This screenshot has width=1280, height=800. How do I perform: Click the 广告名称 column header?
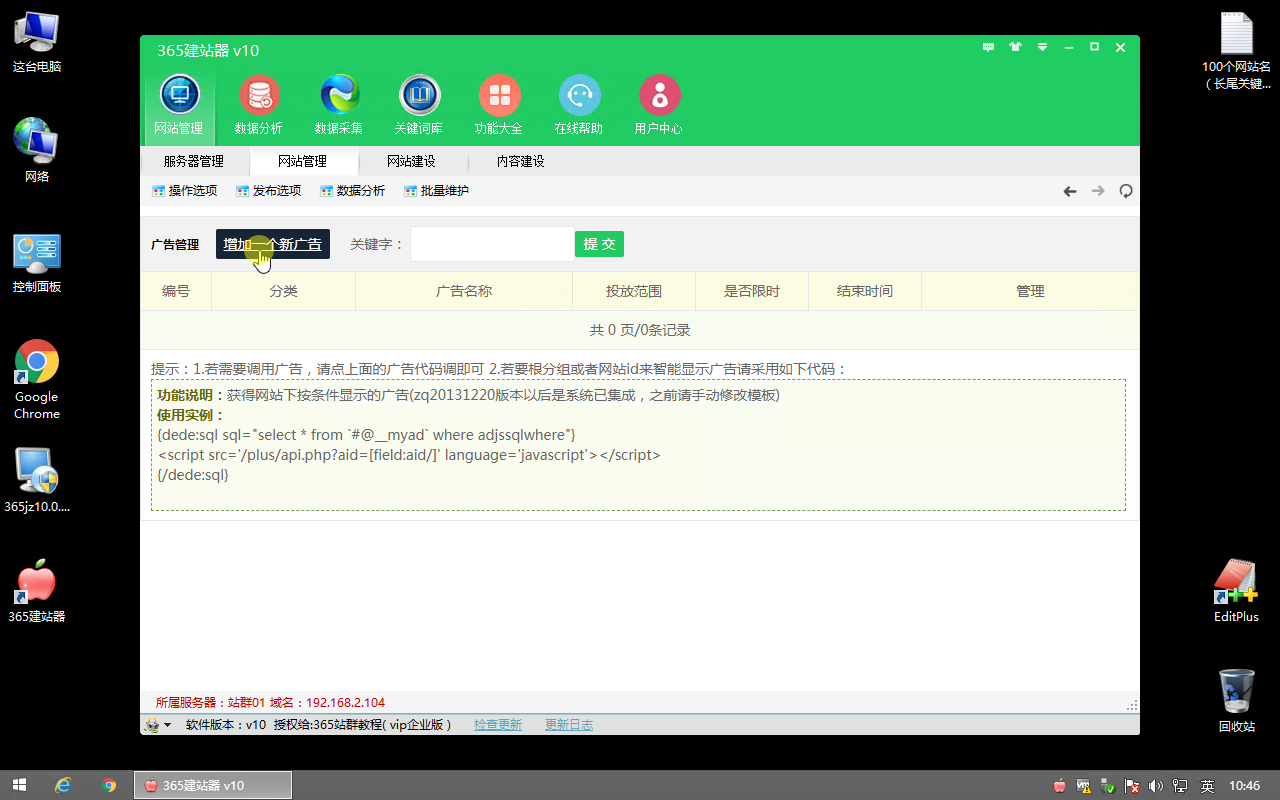tap(464, 291)
